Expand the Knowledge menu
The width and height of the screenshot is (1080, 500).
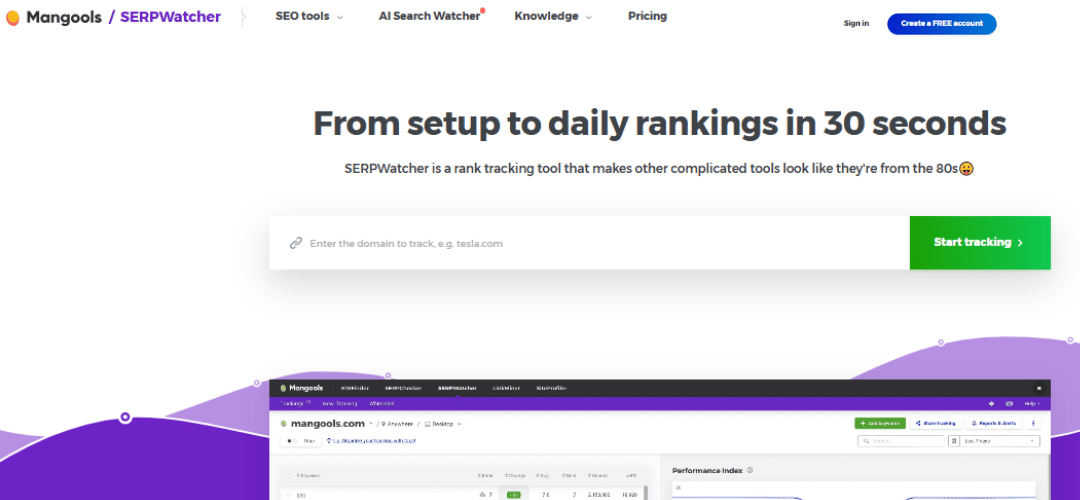[x=552, y=17]
